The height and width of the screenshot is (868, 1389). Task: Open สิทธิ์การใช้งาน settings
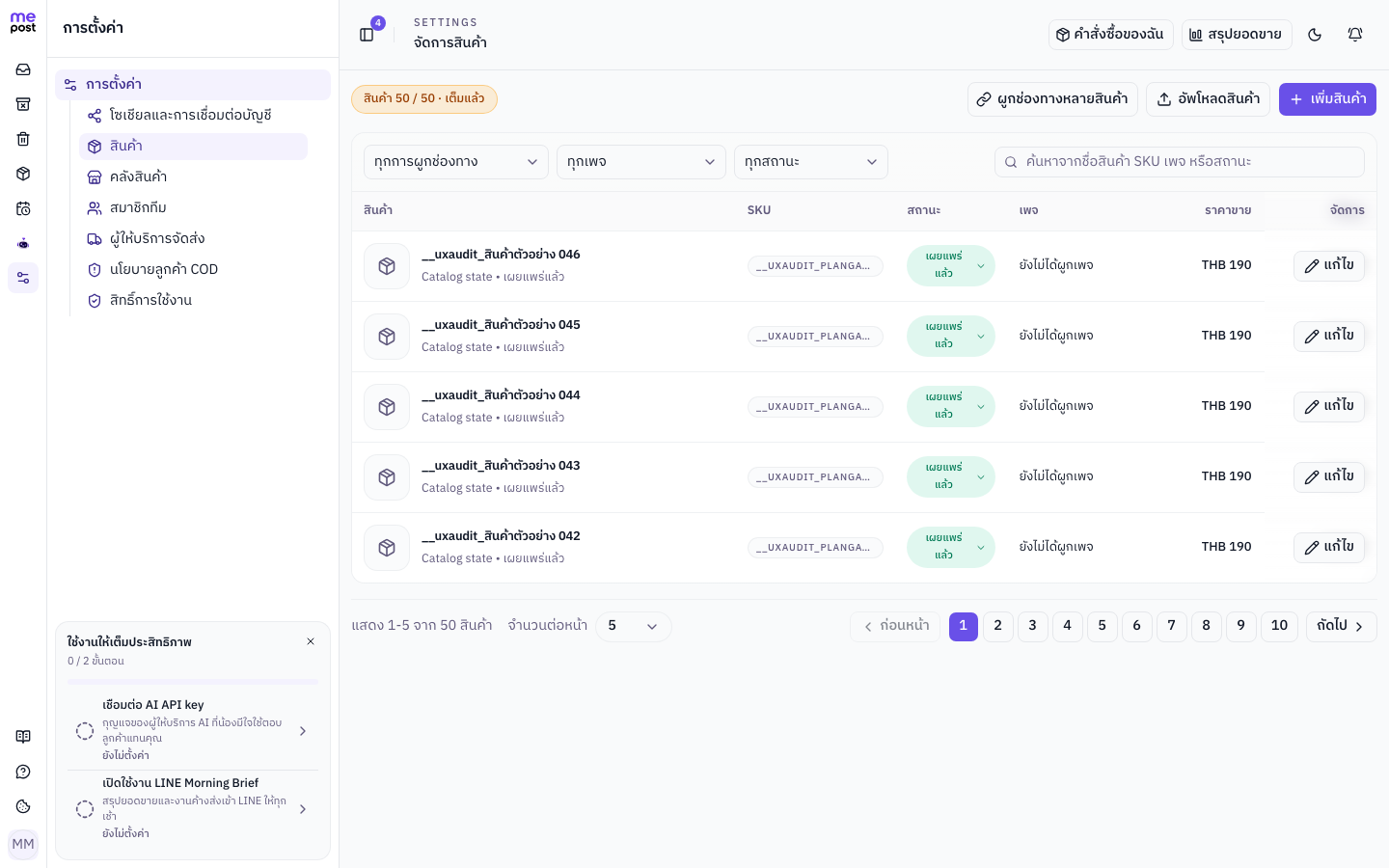pyautogui.click(x=193, y=301)
